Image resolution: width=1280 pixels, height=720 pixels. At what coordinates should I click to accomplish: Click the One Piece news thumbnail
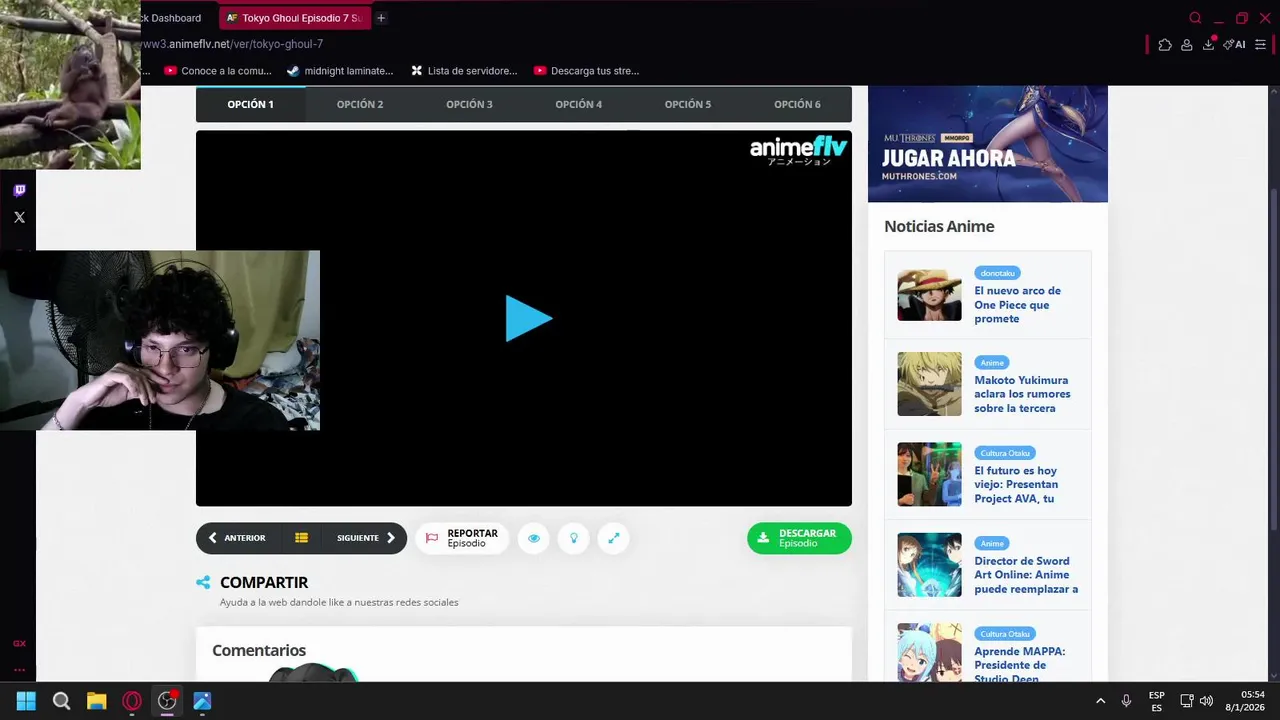click(929, 294)
